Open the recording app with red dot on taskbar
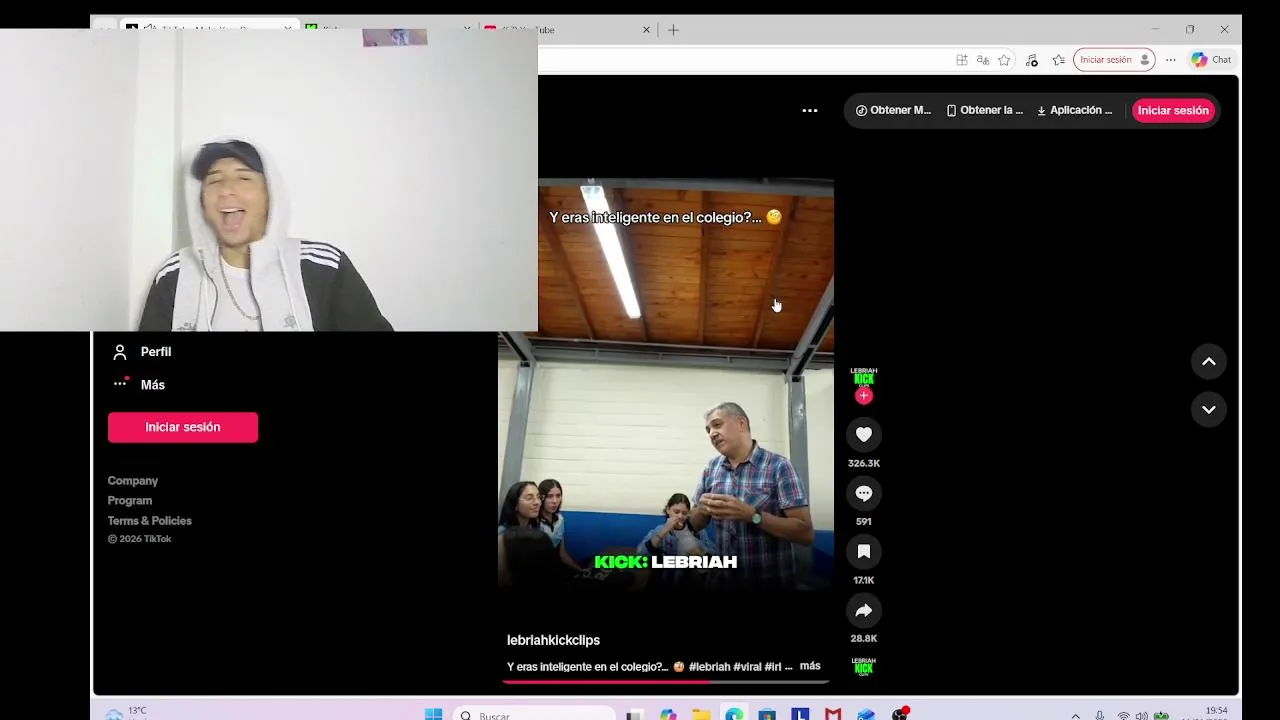This screenshot has width=1280, height=720. click(x=900, y=714)
